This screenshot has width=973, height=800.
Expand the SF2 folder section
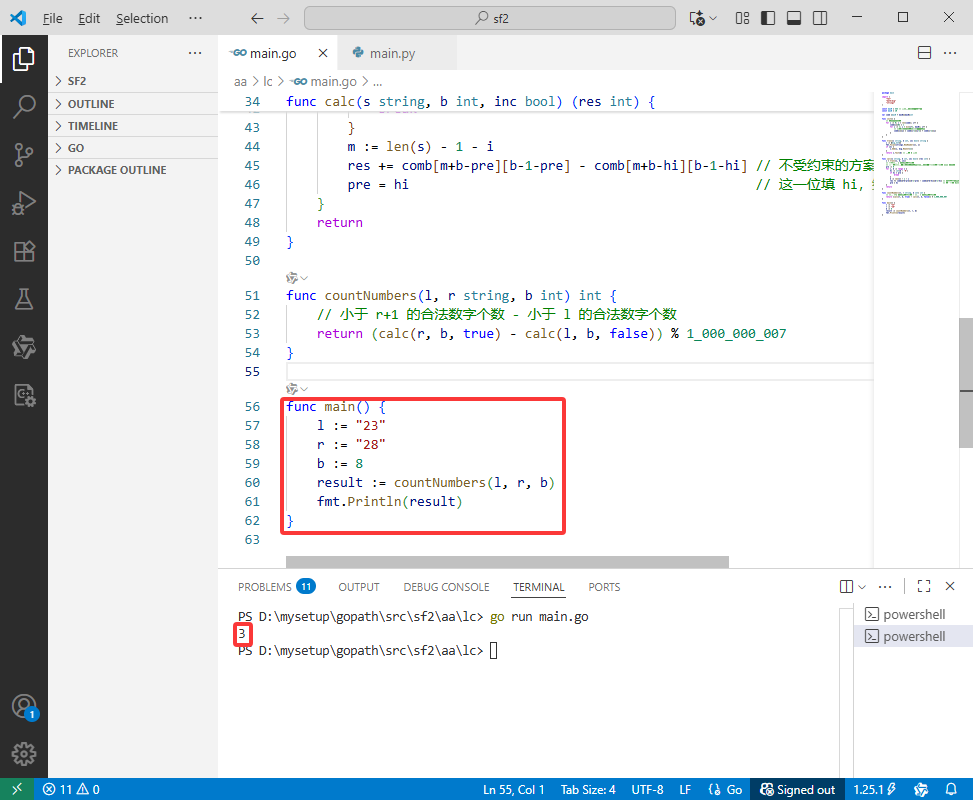click(133, 81)
